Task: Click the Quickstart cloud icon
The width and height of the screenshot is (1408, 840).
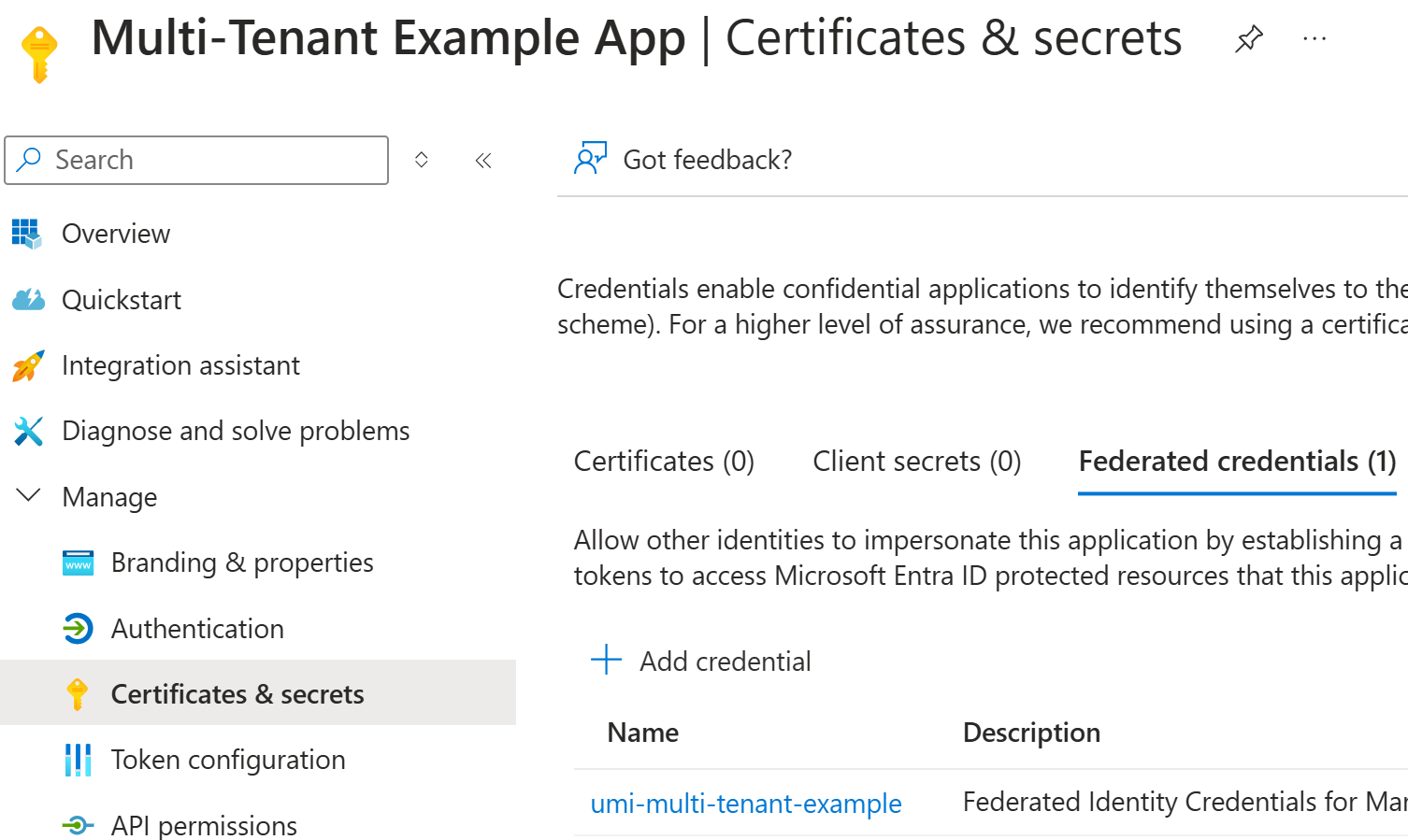Action: pyautogui.click(x=28, y=300)
